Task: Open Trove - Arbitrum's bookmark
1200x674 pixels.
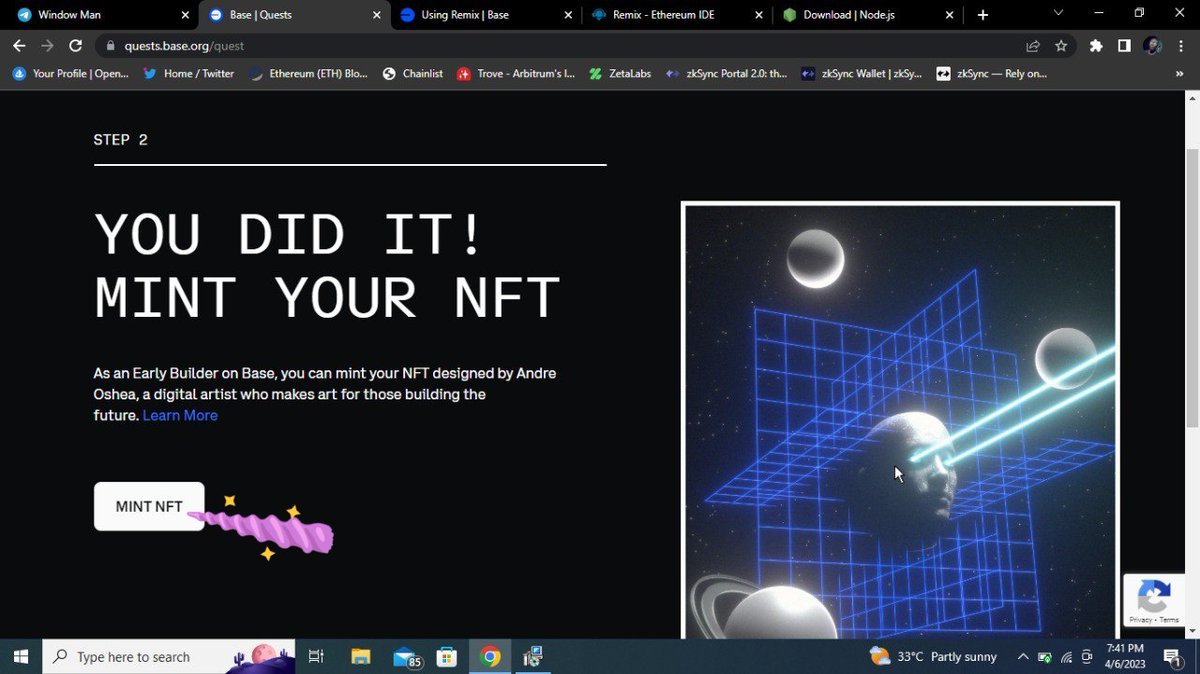Action: (x=516, y=73)
